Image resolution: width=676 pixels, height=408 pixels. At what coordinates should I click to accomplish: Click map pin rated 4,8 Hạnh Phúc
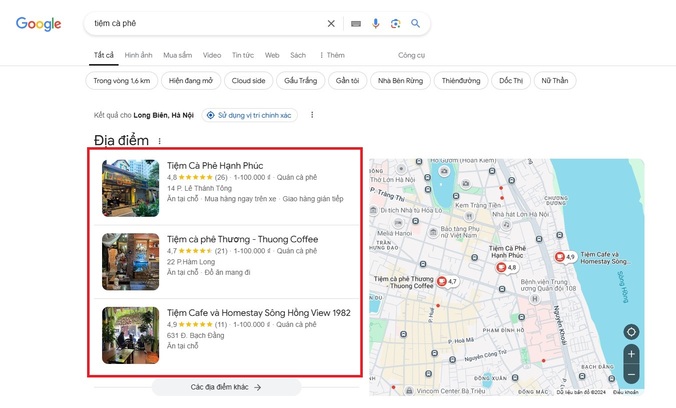[506, 268]
